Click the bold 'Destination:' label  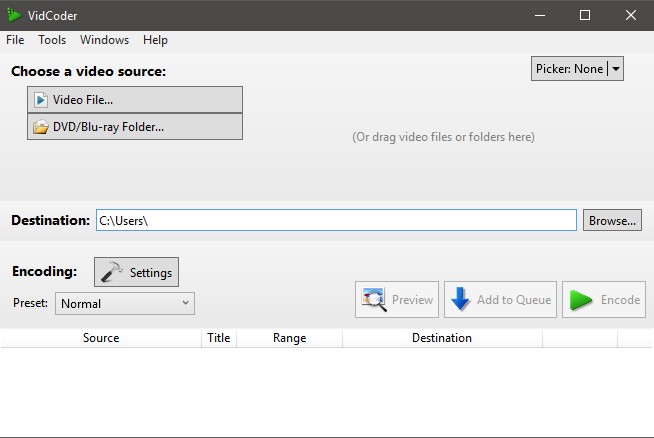[50, 220]
